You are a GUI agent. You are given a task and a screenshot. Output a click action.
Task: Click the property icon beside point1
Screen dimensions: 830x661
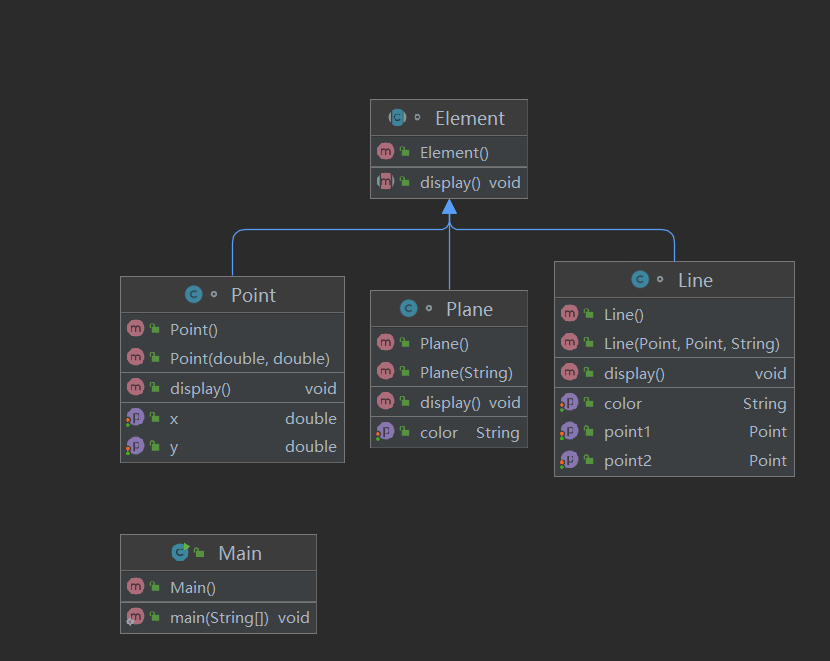[569, 431]
